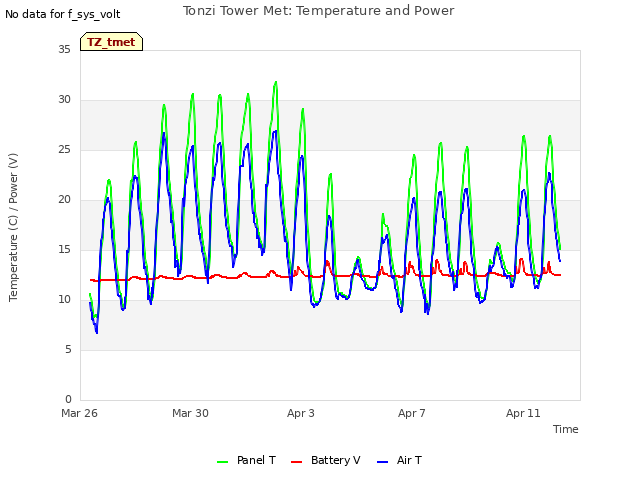Click the 10 y-axis tick label

click(x=64, y=300)
